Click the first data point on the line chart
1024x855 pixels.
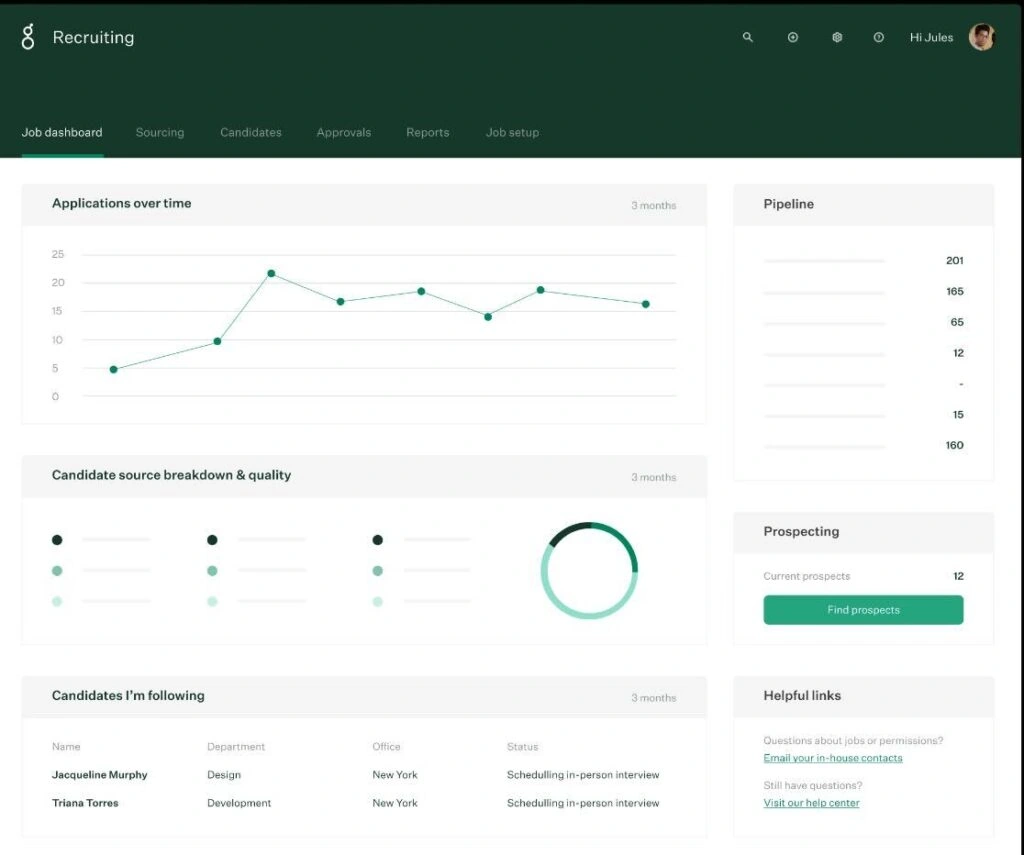click(x=113, y=368)
